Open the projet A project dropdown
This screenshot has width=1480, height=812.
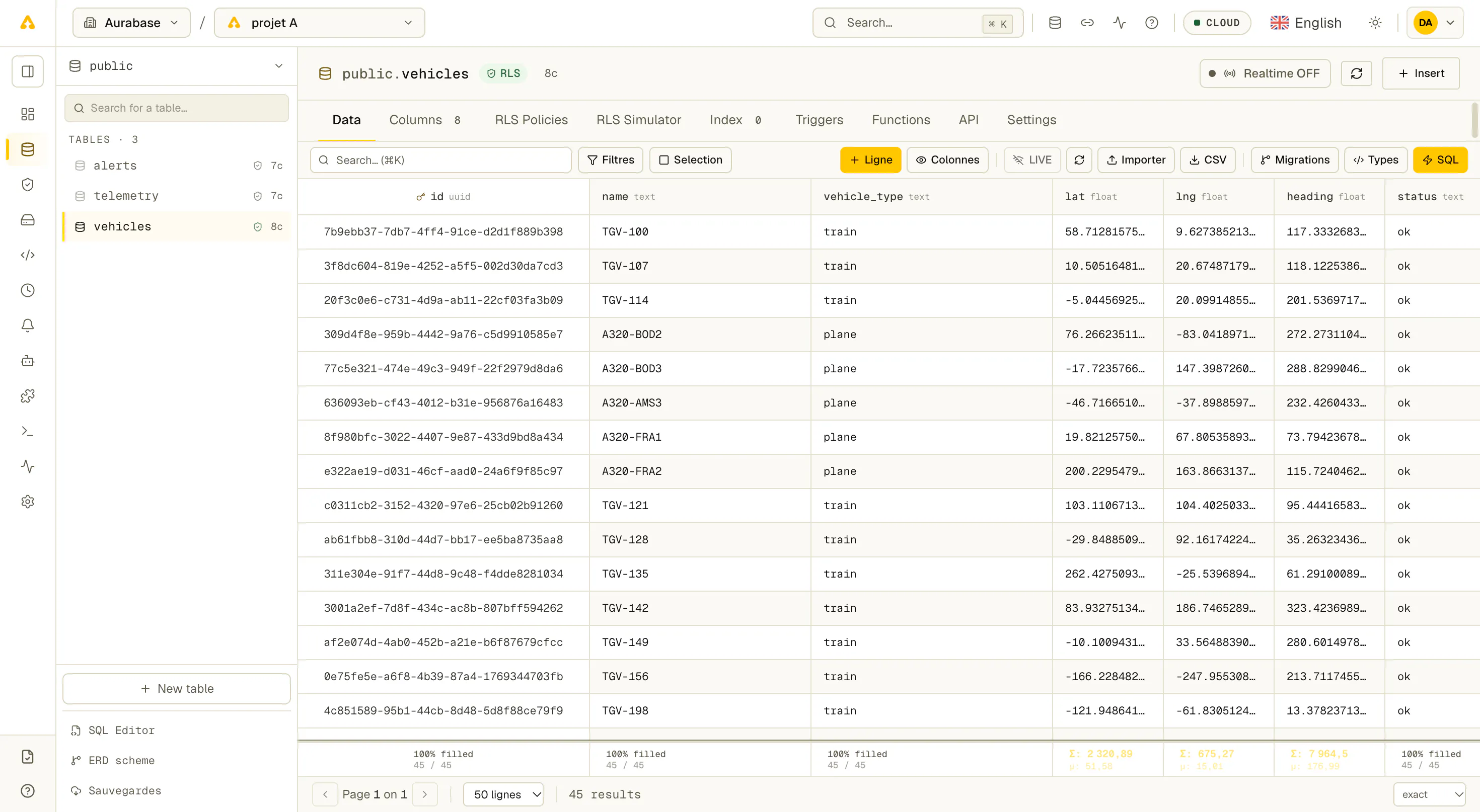(320, 23)
